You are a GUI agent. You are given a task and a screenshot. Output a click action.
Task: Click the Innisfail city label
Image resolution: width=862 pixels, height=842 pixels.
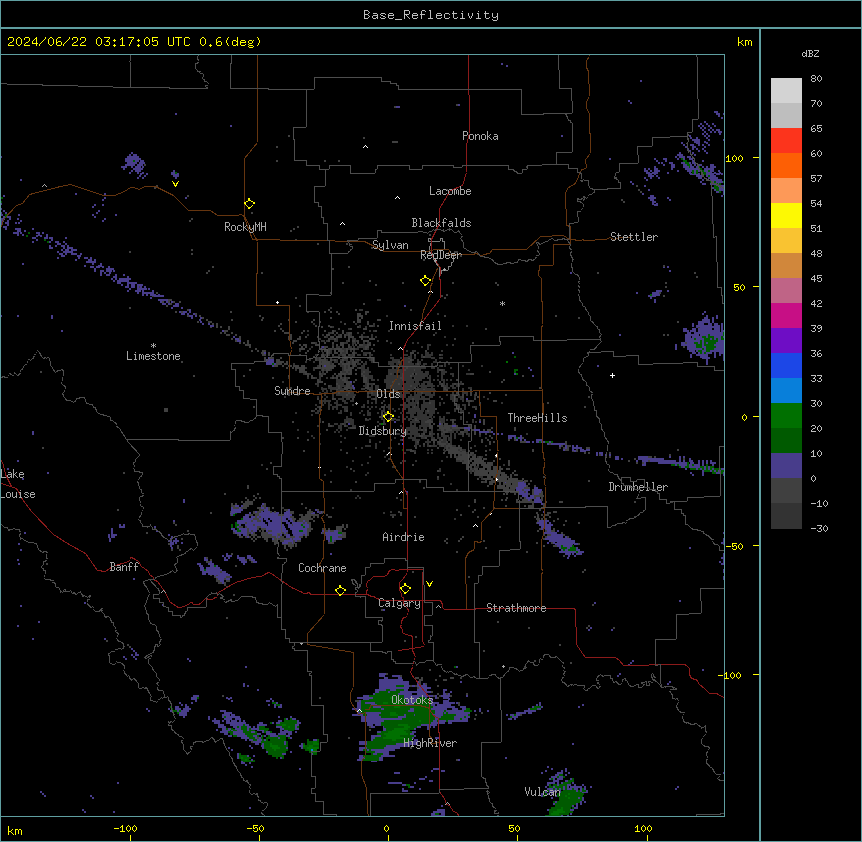[x=415, y=326]
